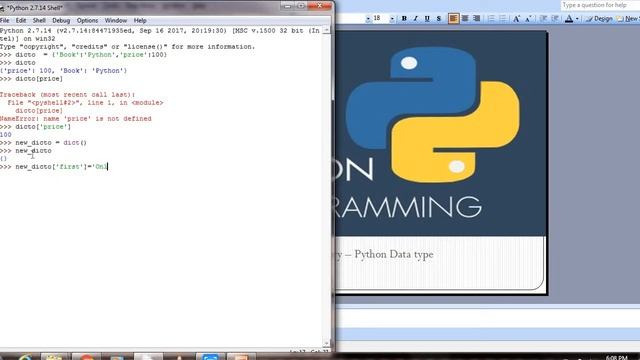The height and width of the screenshot is (360, 640).
Task: Toggle Bold formatting in PowerPoint toolbar
Action: point(404,18)
